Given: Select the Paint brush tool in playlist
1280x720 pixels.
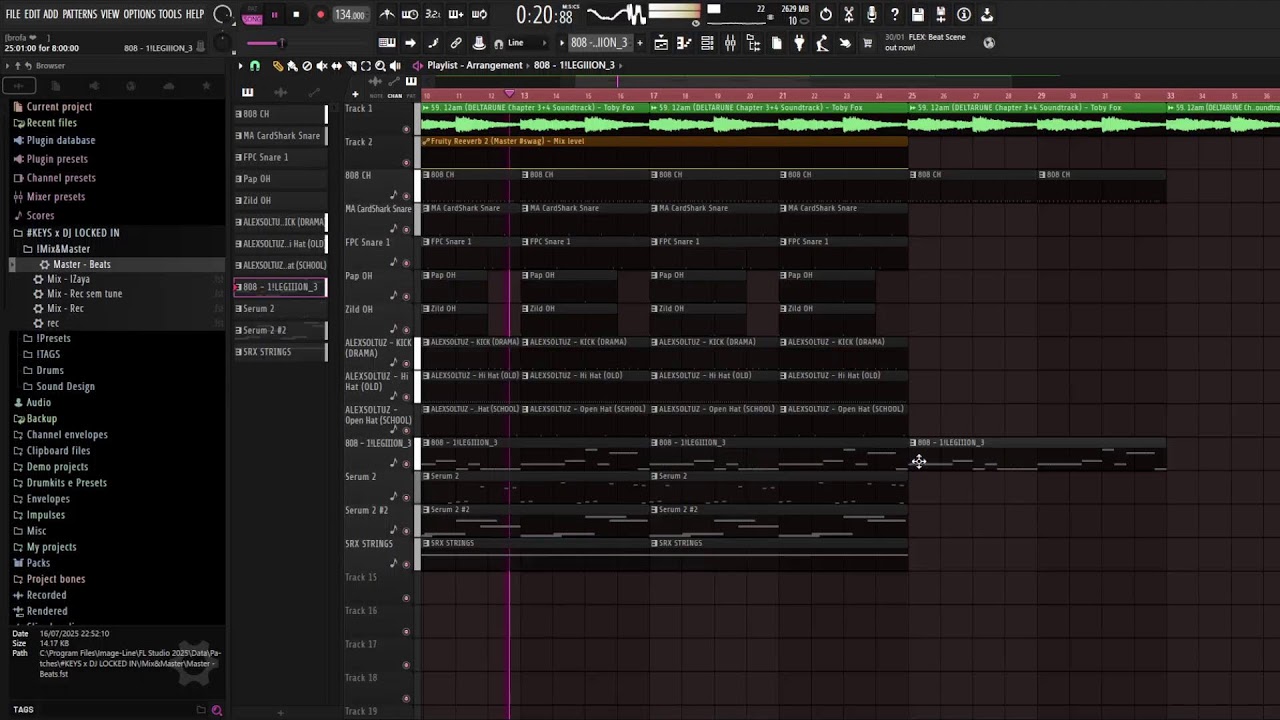Looking at the screenshot, I should [292, 66].
